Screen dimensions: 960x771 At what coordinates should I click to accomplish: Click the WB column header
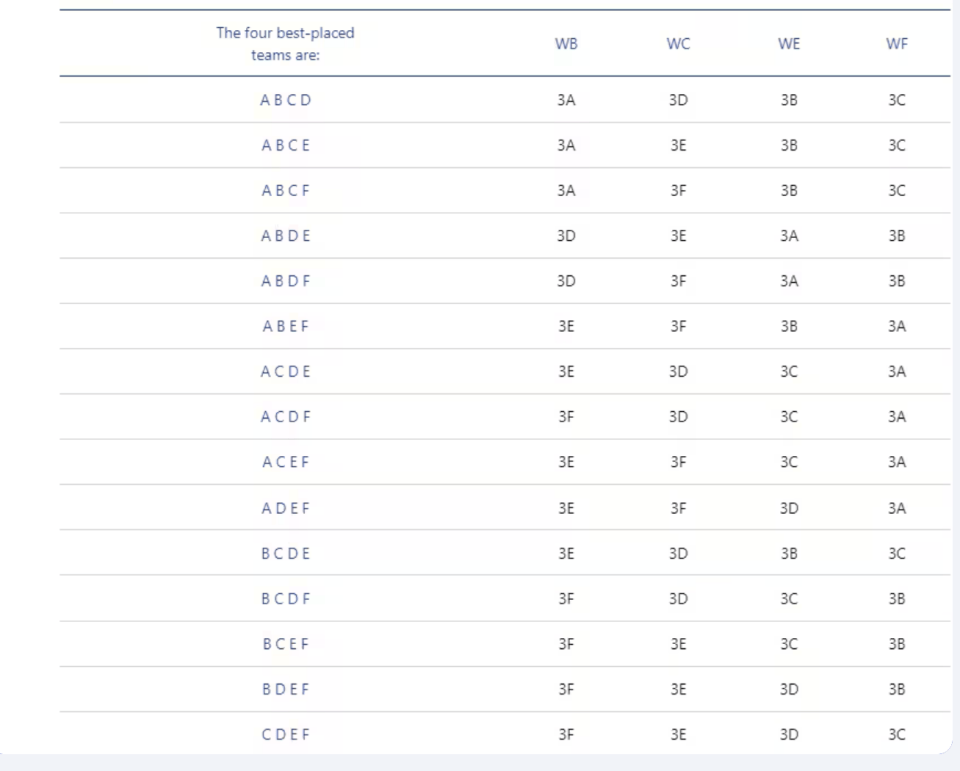[566, 43]
